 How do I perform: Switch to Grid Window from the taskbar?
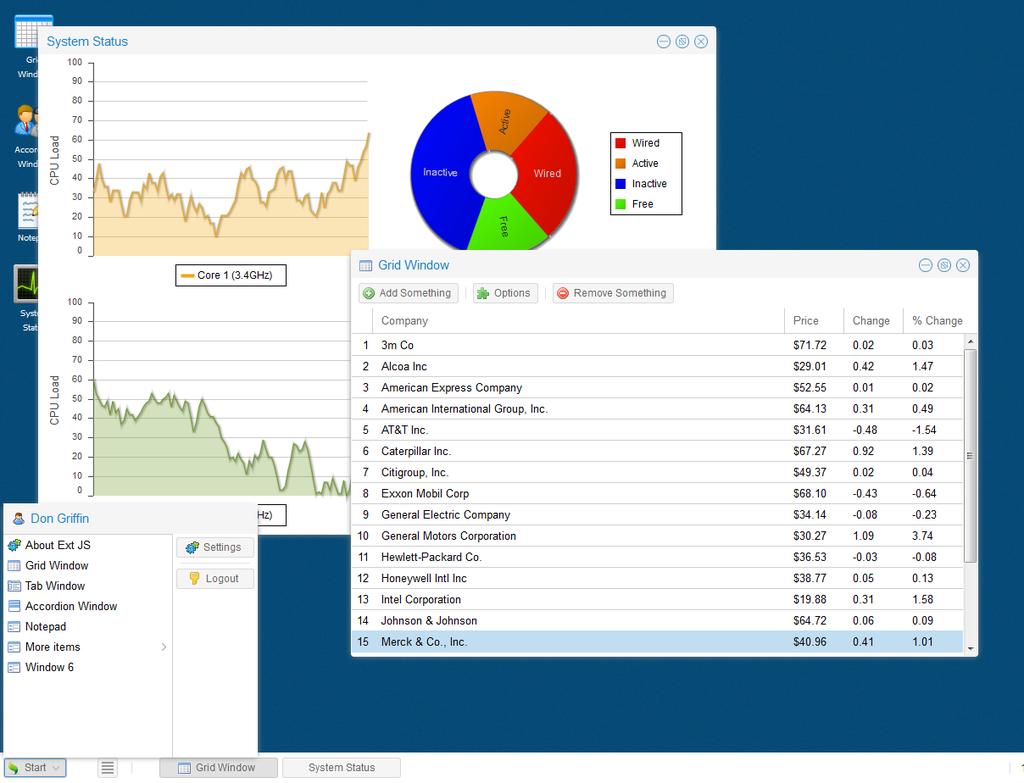(x=219, y=767)
